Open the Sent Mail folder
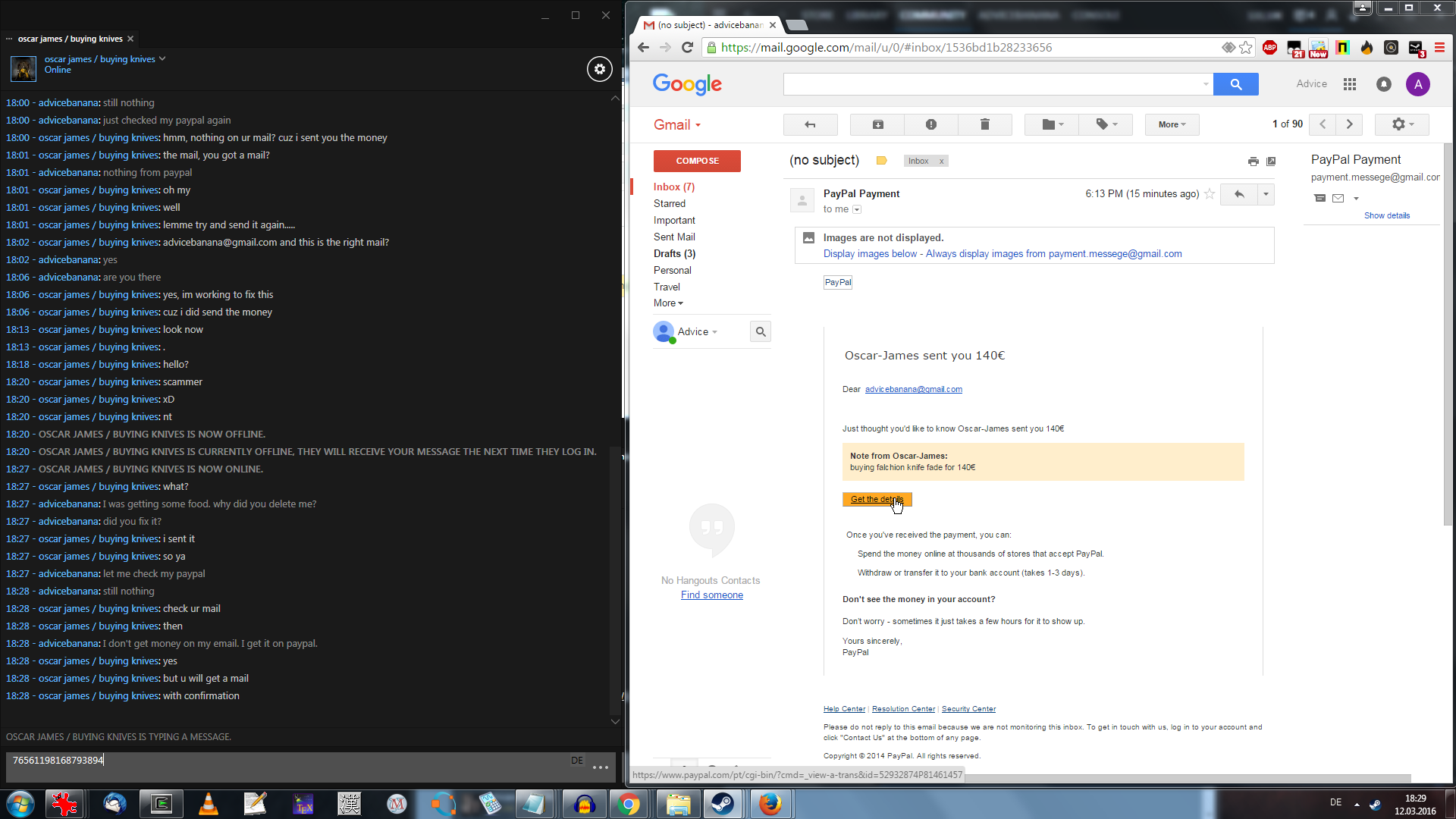 [x=673, y=237]
